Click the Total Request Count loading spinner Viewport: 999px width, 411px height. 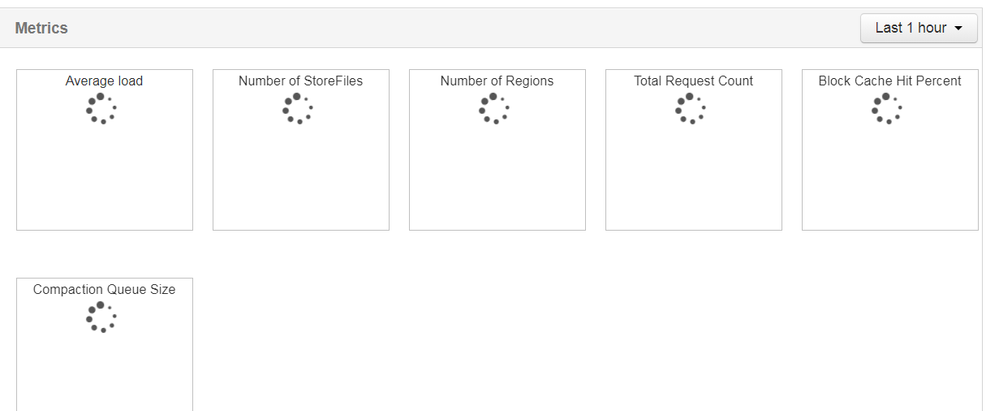click(690, 108)
